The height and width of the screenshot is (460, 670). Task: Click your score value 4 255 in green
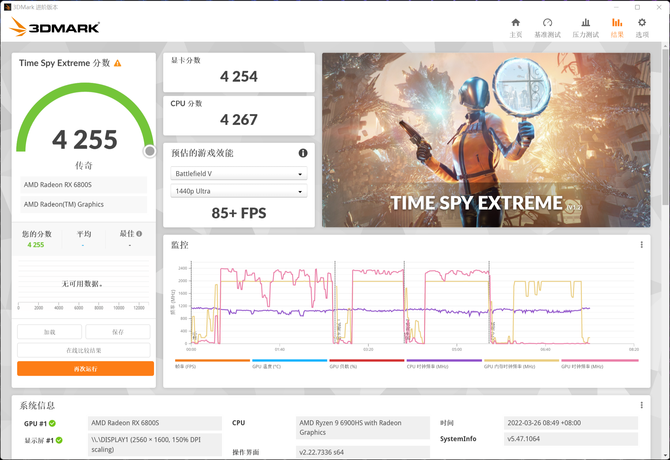[36, 245]
